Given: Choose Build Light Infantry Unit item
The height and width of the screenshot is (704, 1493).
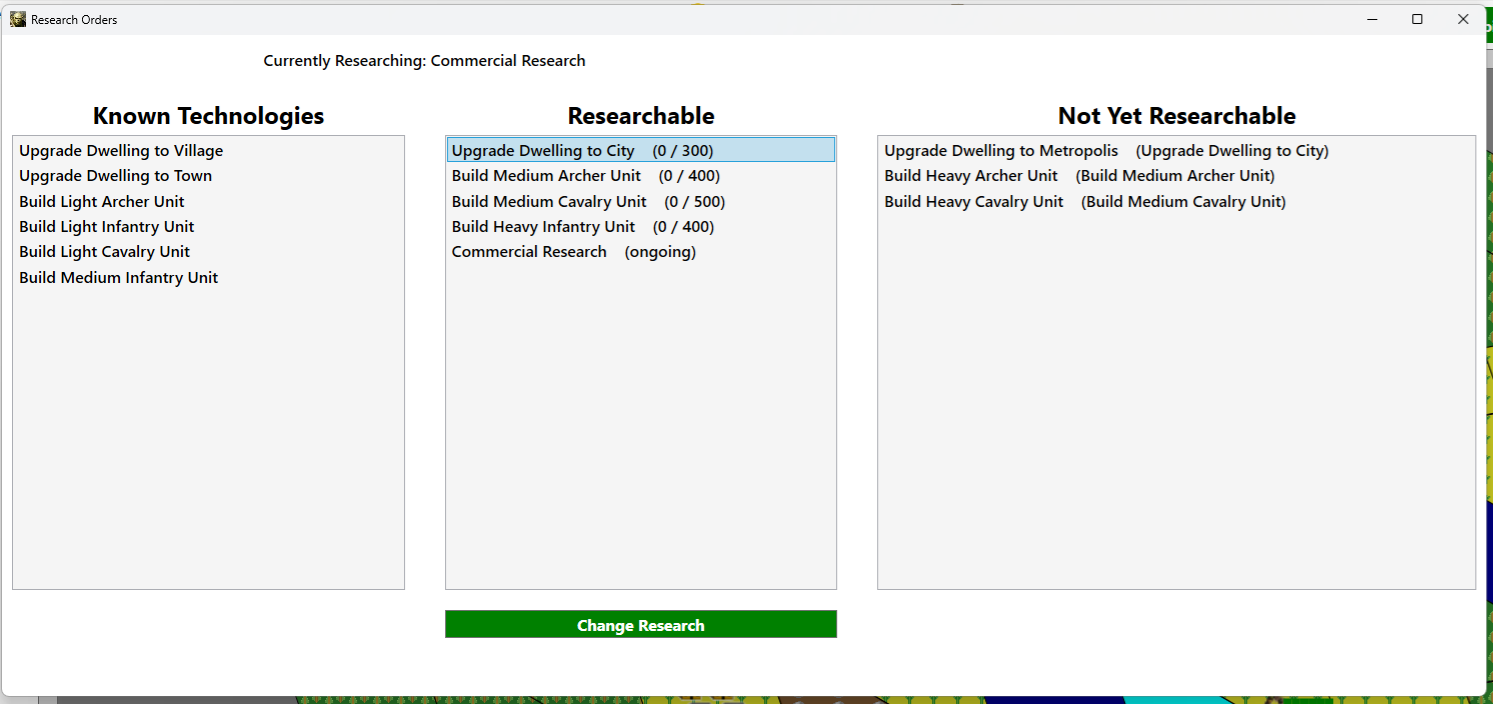Looking at the screenshot, I should [107, 227].
